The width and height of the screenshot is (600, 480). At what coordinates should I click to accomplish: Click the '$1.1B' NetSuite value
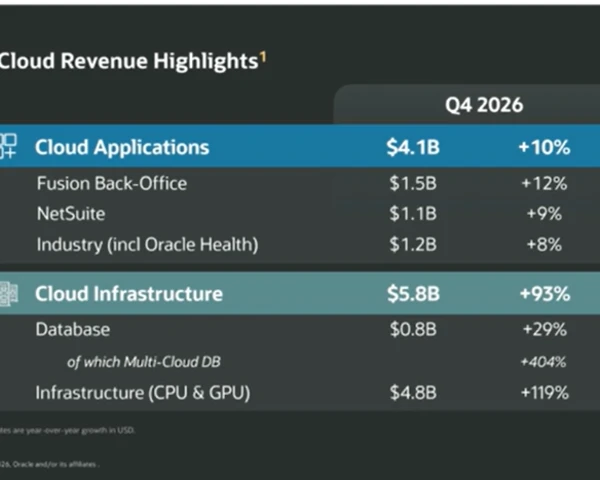click(413, 214)
